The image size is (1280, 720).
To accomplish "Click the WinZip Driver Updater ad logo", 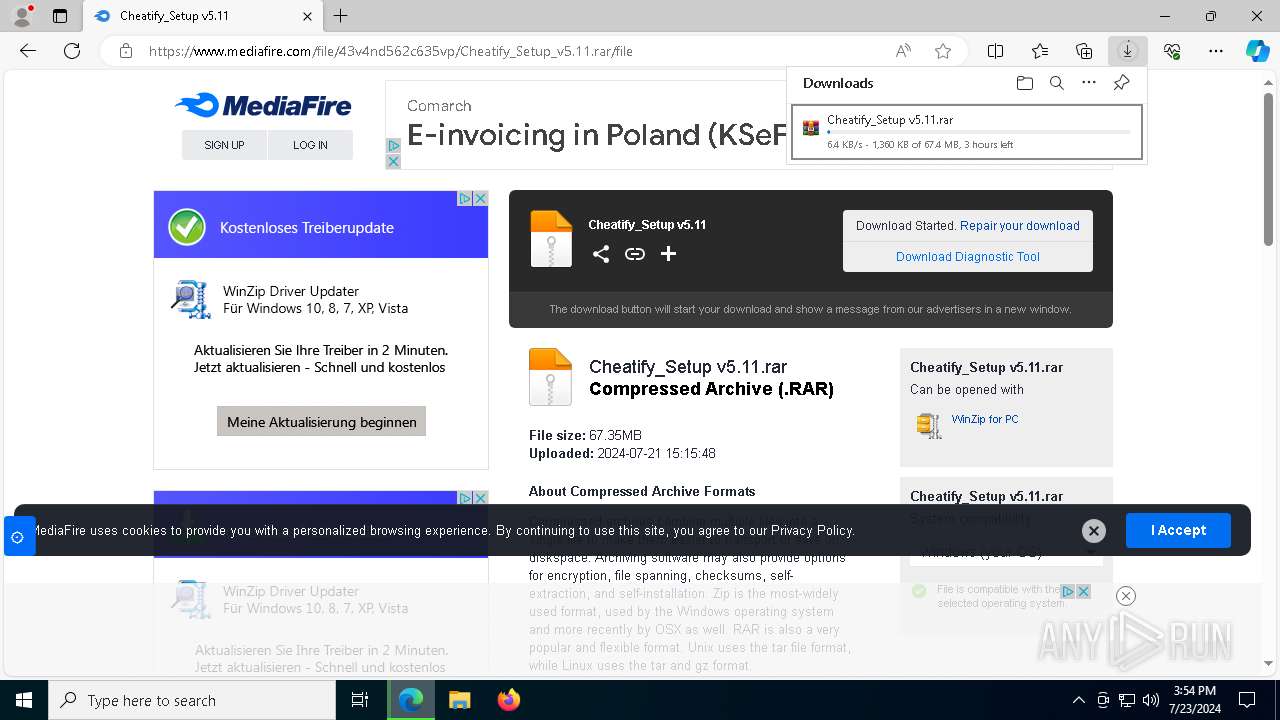I will click(x=190, y=299).
